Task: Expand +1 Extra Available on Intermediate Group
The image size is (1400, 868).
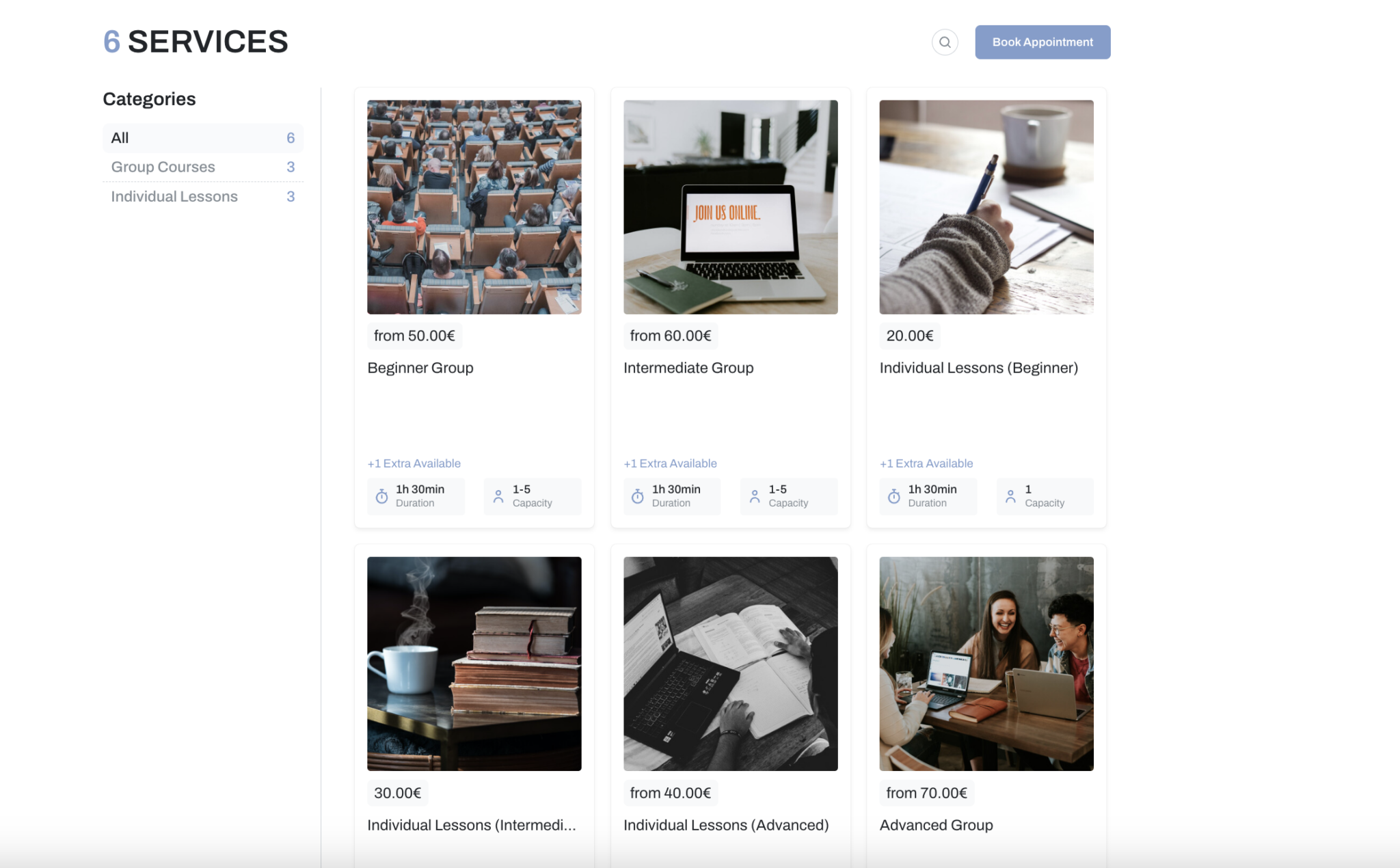Action: pyautogui.click(x=670, y=463)
